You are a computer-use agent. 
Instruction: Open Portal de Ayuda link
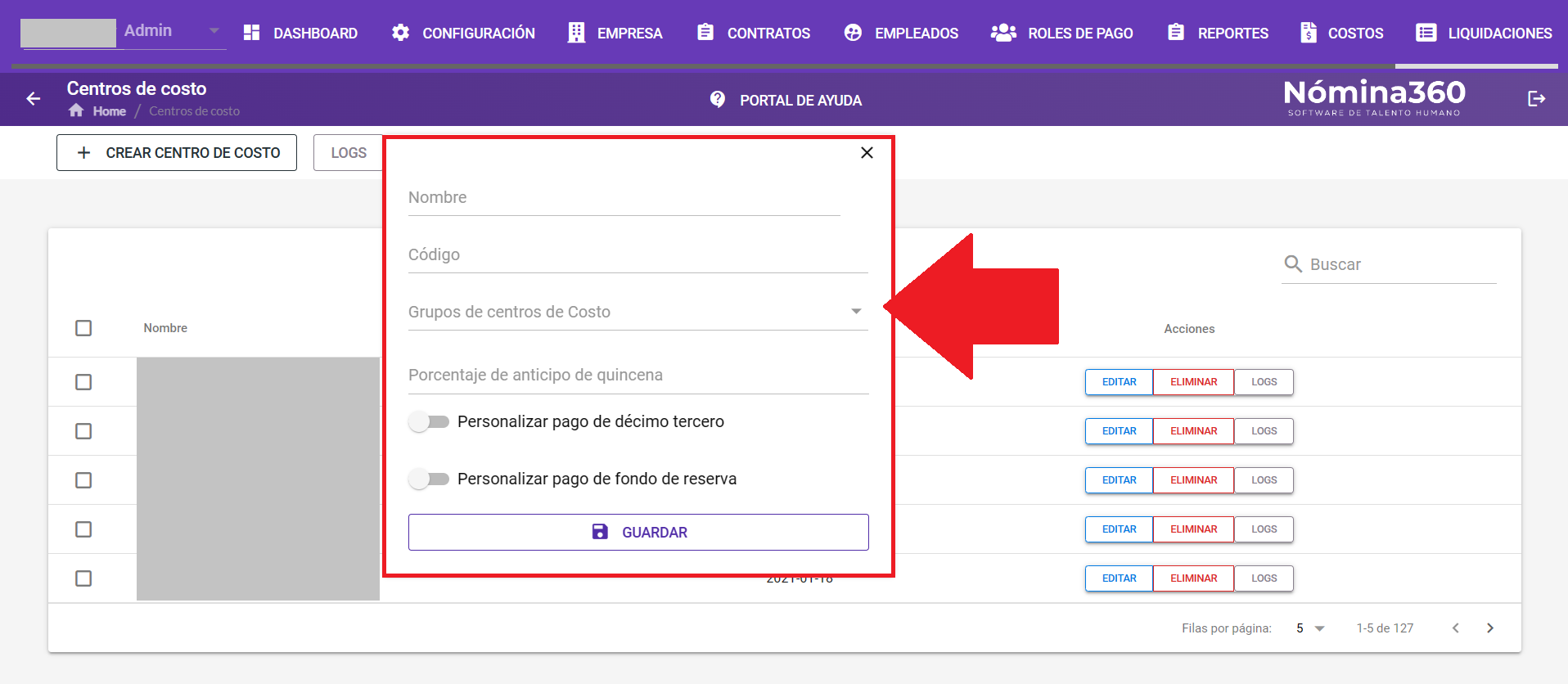pyautogui.click(x=786, y=100)
